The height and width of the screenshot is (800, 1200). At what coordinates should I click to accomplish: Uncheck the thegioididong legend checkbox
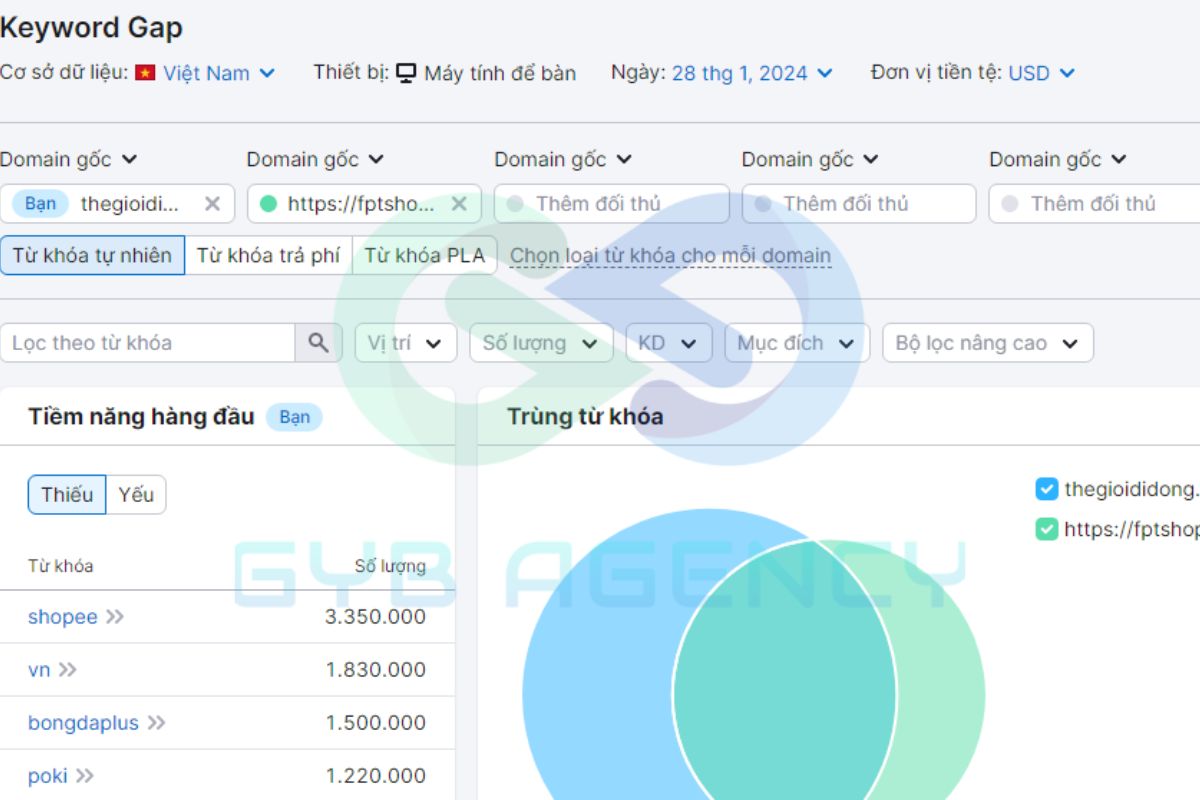click(x=1046, y=489)
